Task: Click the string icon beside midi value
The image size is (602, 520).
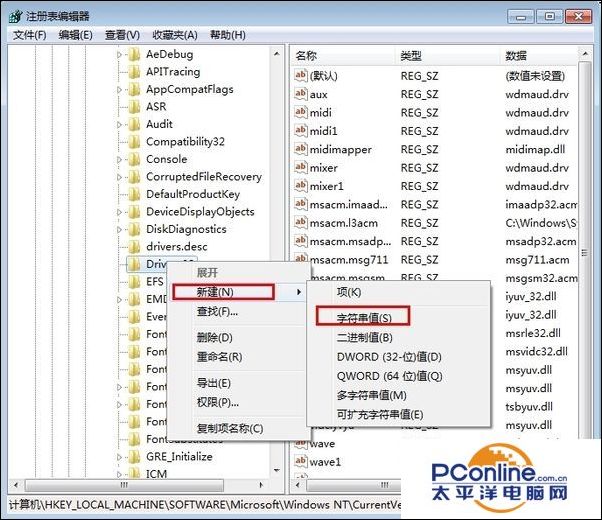Action: click(301, 112)
